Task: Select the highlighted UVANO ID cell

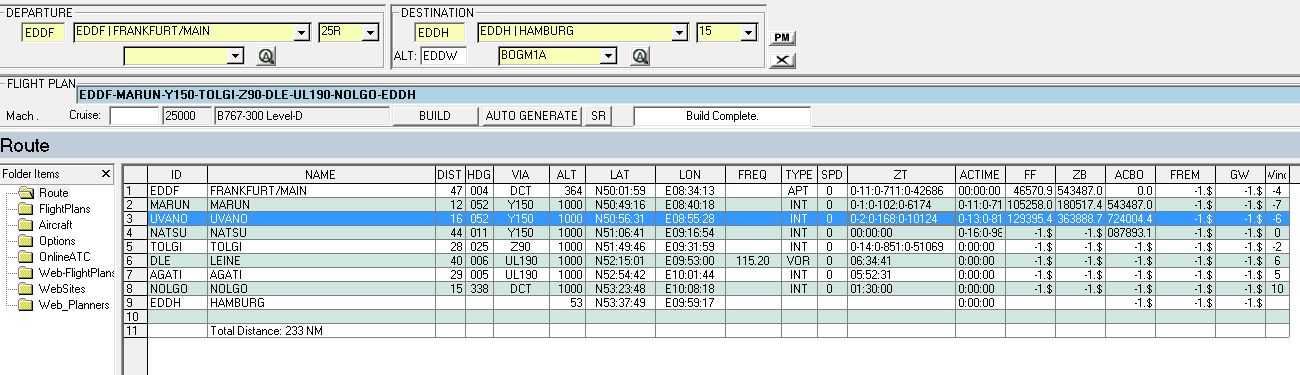Action: tap(176, 218)
